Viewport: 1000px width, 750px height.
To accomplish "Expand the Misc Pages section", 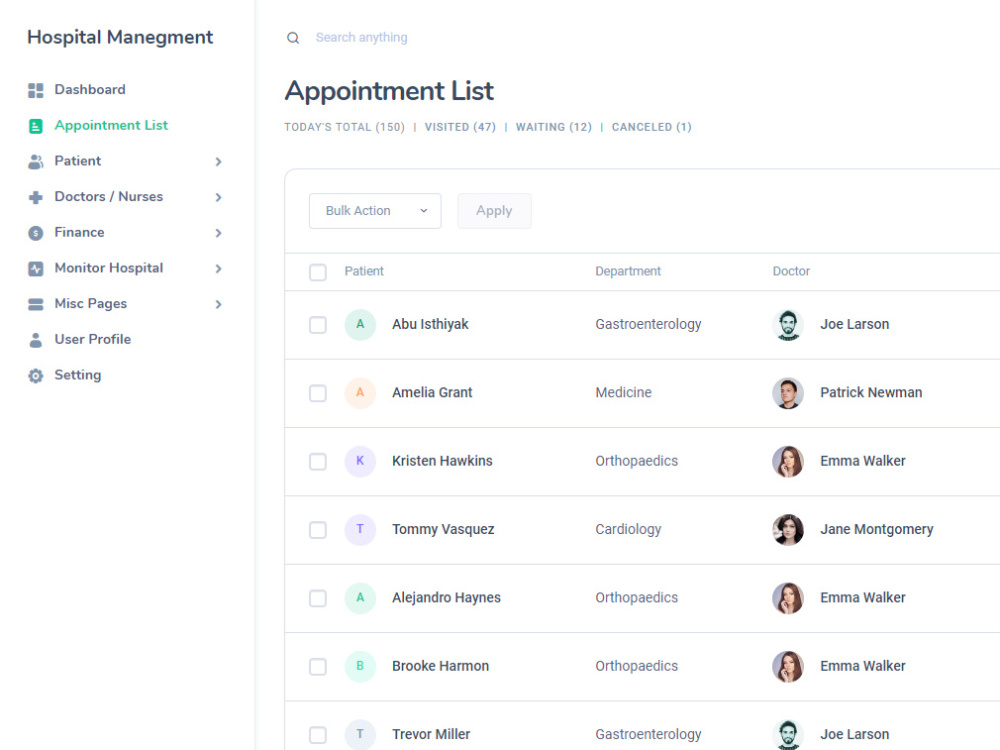I will pyautogui.click(x=219, y=304).
